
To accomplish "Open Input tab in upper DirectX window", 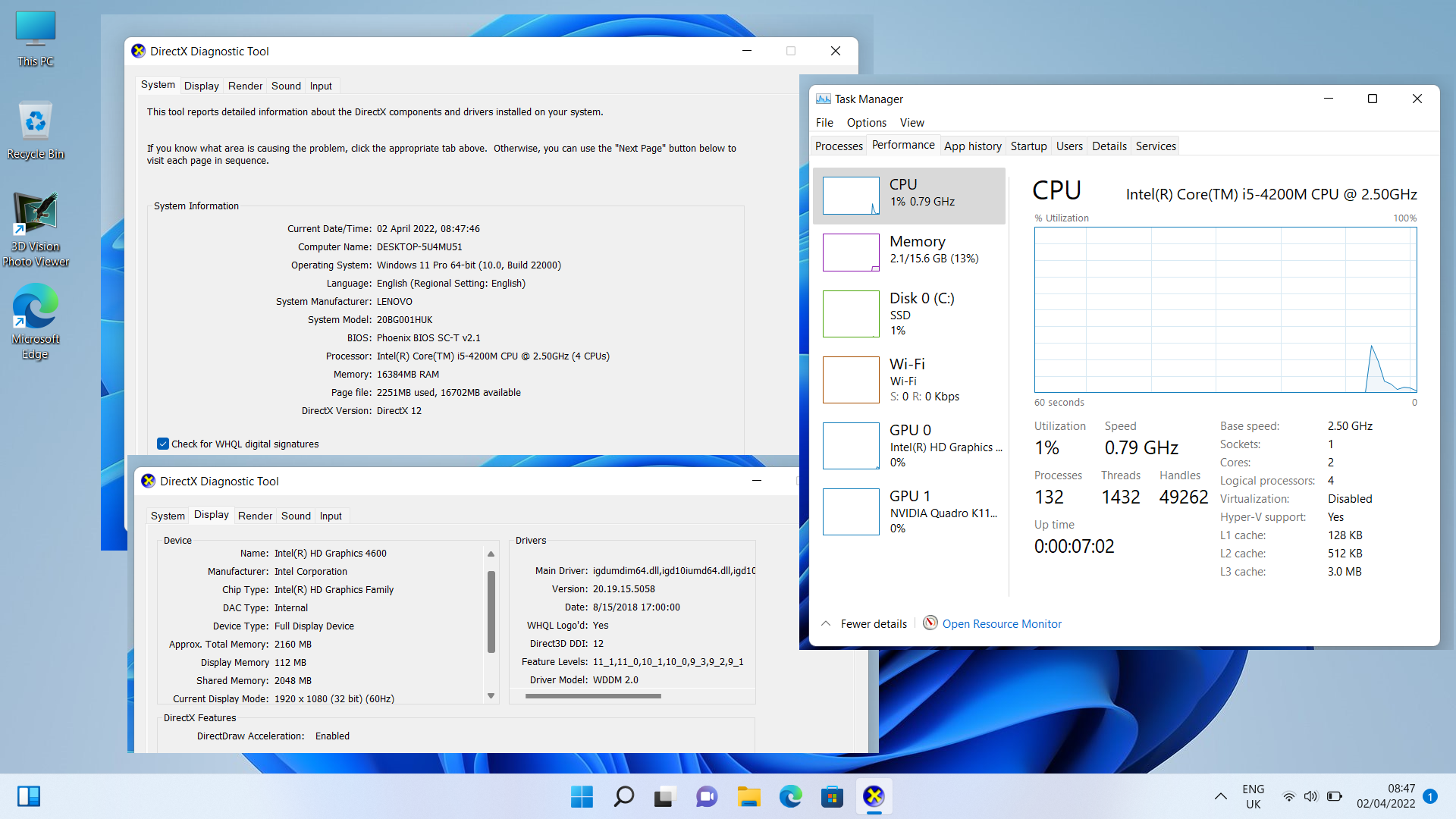I will [x=321, y=86].
